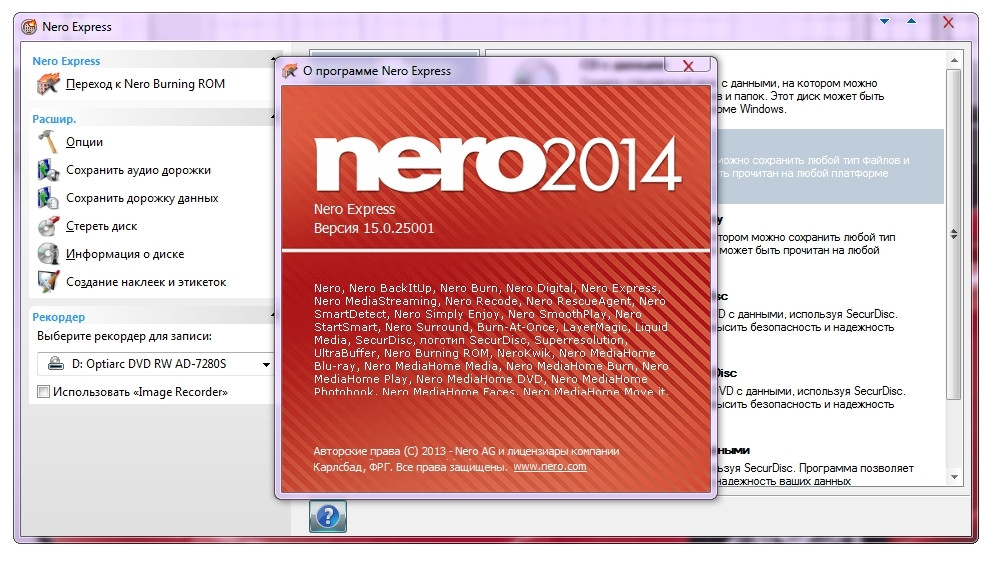Click the Nero Express icon in main title bar
996x563 pixels.
click(x=29, y=27)
